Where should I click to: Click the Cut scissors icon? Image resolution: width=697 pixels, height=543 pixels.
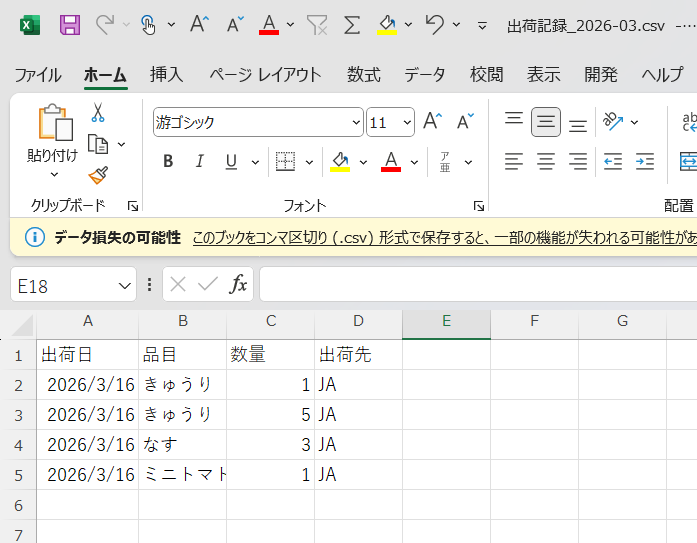(x=98, y=112)
